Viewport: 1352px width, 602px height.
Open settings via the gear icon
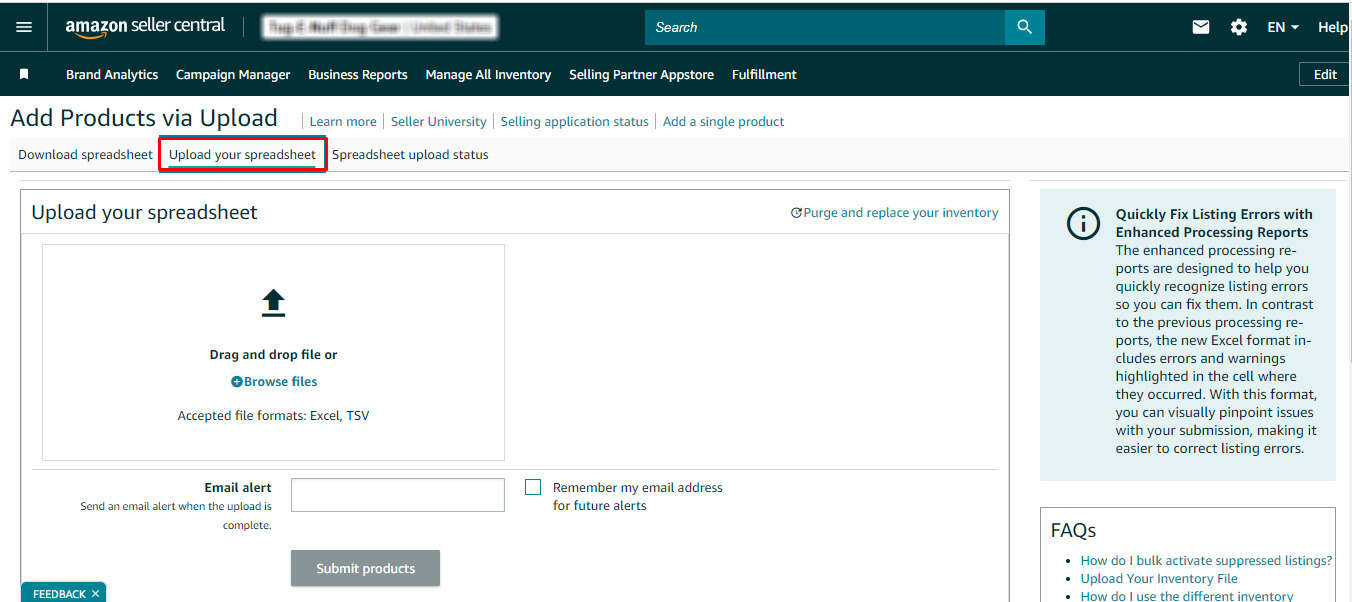tap(1239, 27)
